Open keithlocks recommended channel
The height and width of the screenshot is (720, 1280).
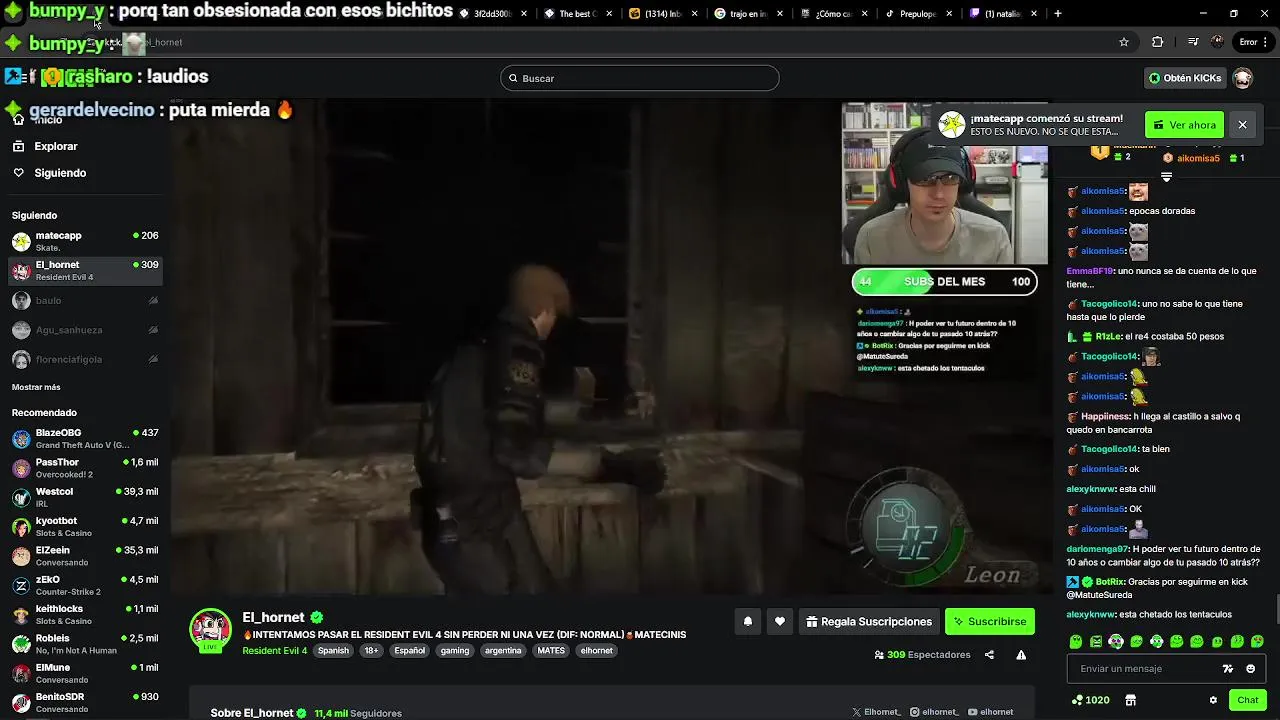[x=85, y=614]
